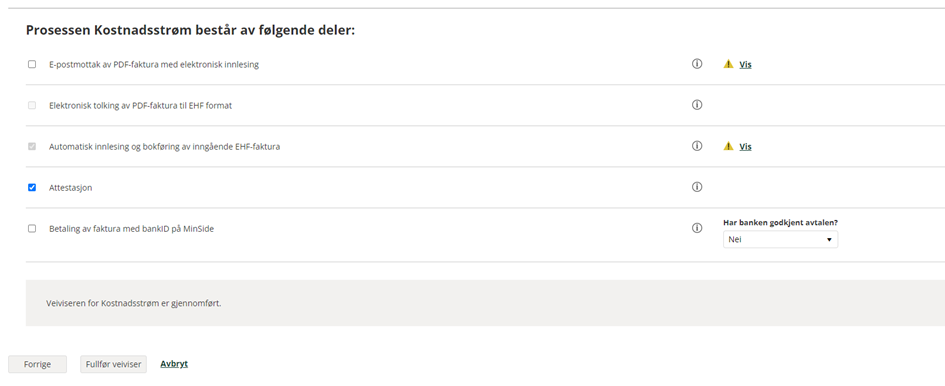Uncheck the Attestasjon checkbox
Image resolution: width=945 pixels, height=386 pixels.
pyautogui.click(x=32, y=188)
